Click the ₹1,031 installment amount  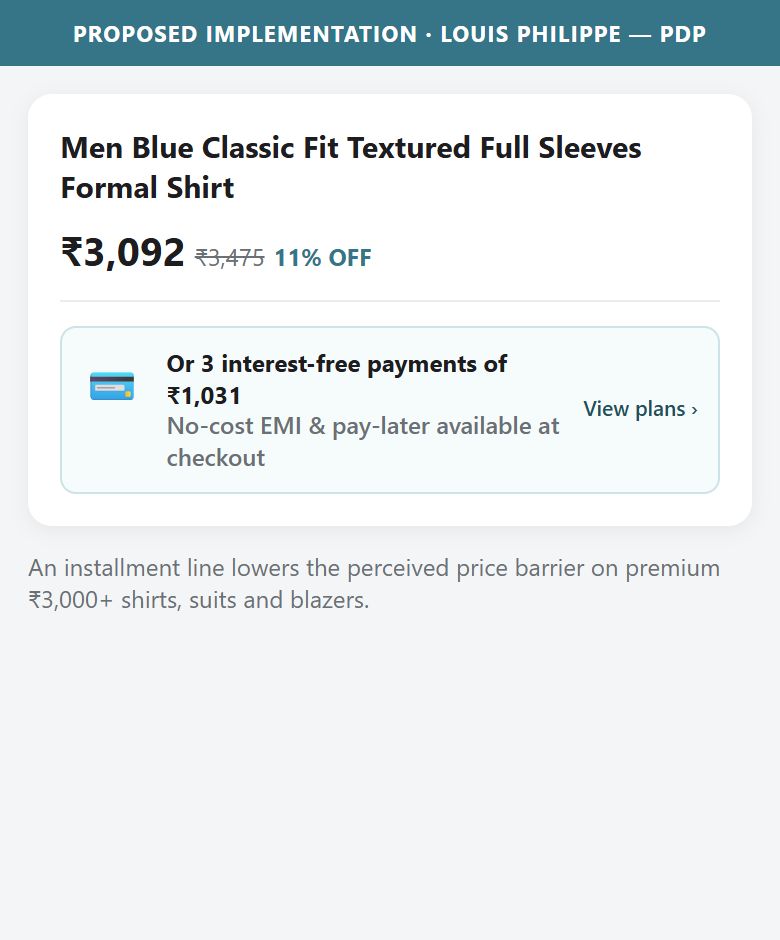(x=204, y=396)
